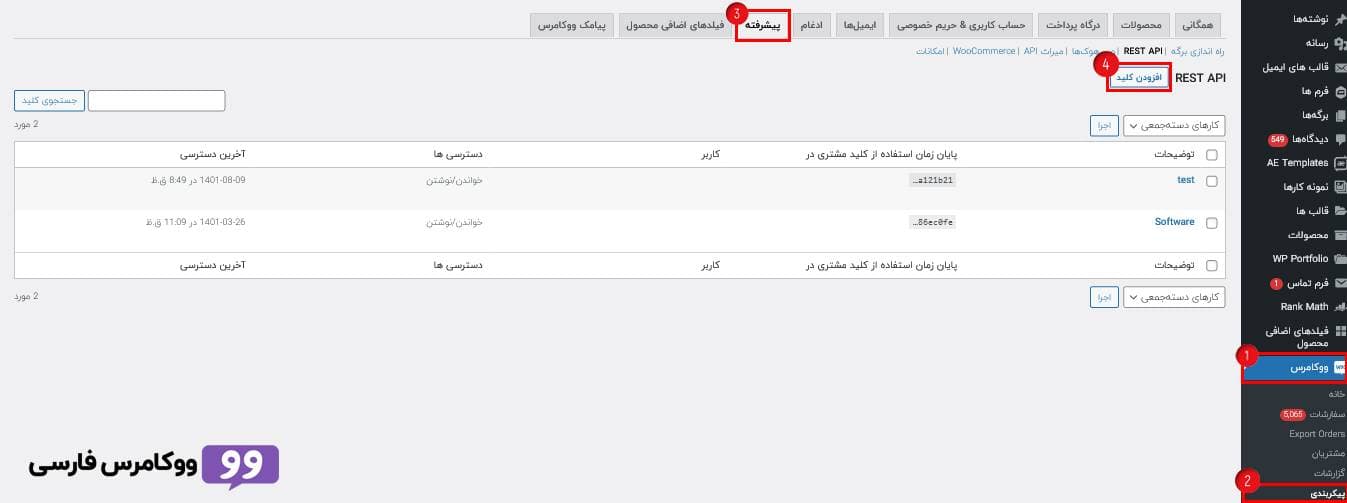Open the Software API key link

coord(1175,222)
